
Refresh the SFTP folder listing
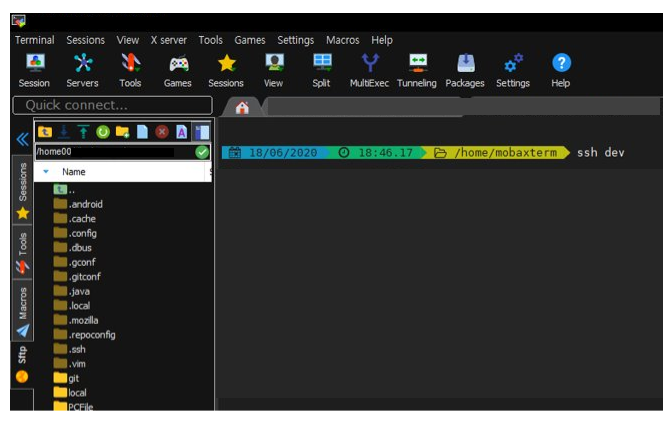[103, 132]
